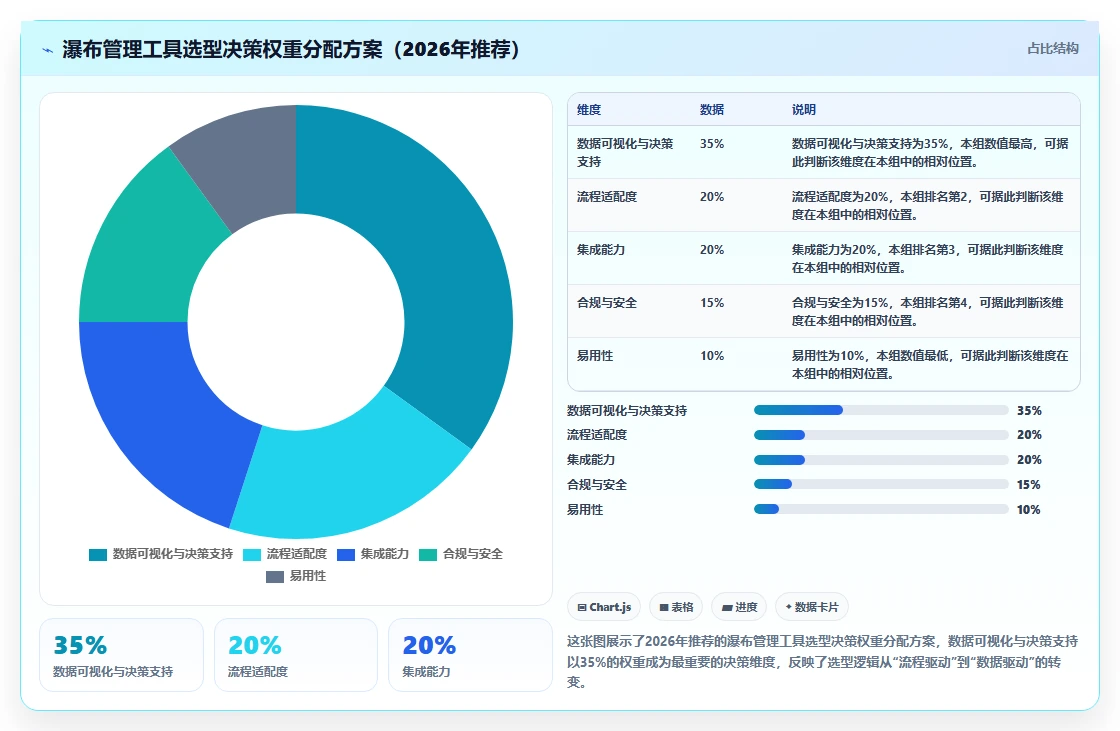The height and width of the screenshot is (731, 1120).
Task: Click the 表格 tag chip
Action: click(676, 607)
